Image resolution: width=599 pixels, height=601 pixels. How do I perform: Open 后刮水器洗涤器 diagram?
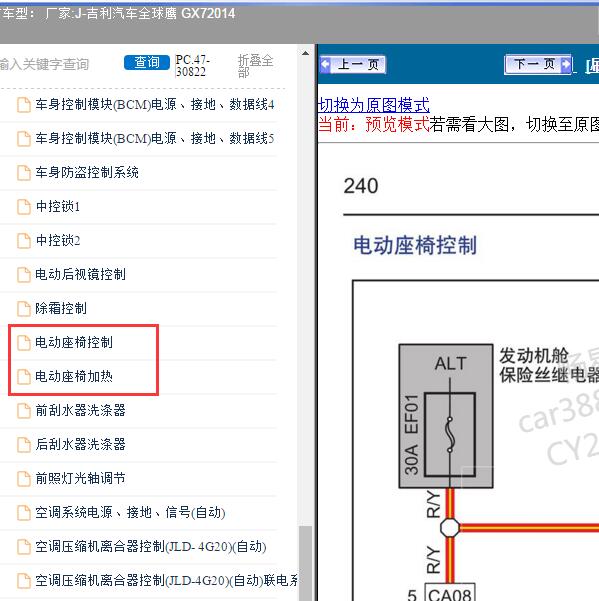pos(80,445)
